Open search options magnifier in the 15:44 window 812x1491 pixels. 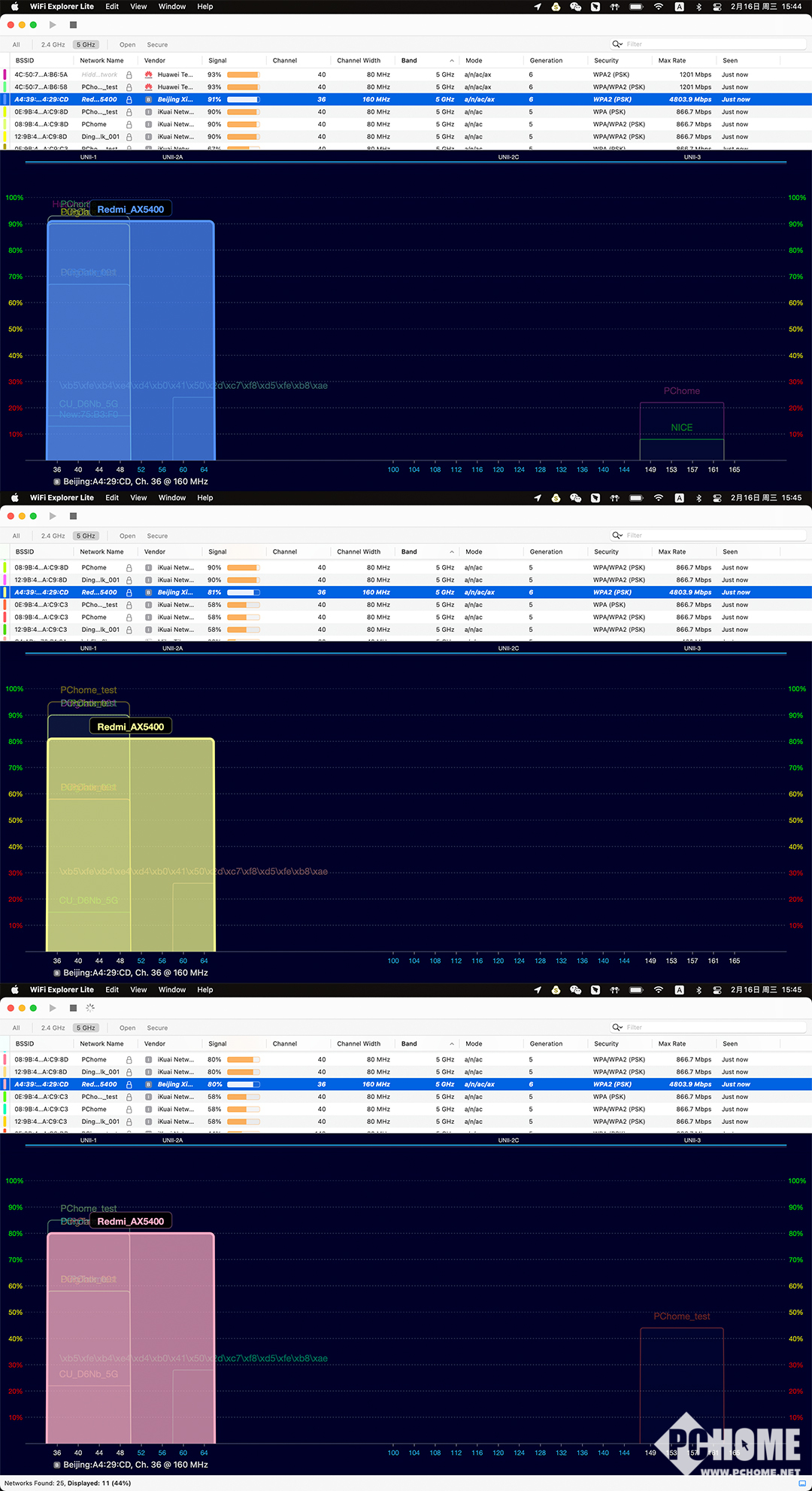[617, 44]
